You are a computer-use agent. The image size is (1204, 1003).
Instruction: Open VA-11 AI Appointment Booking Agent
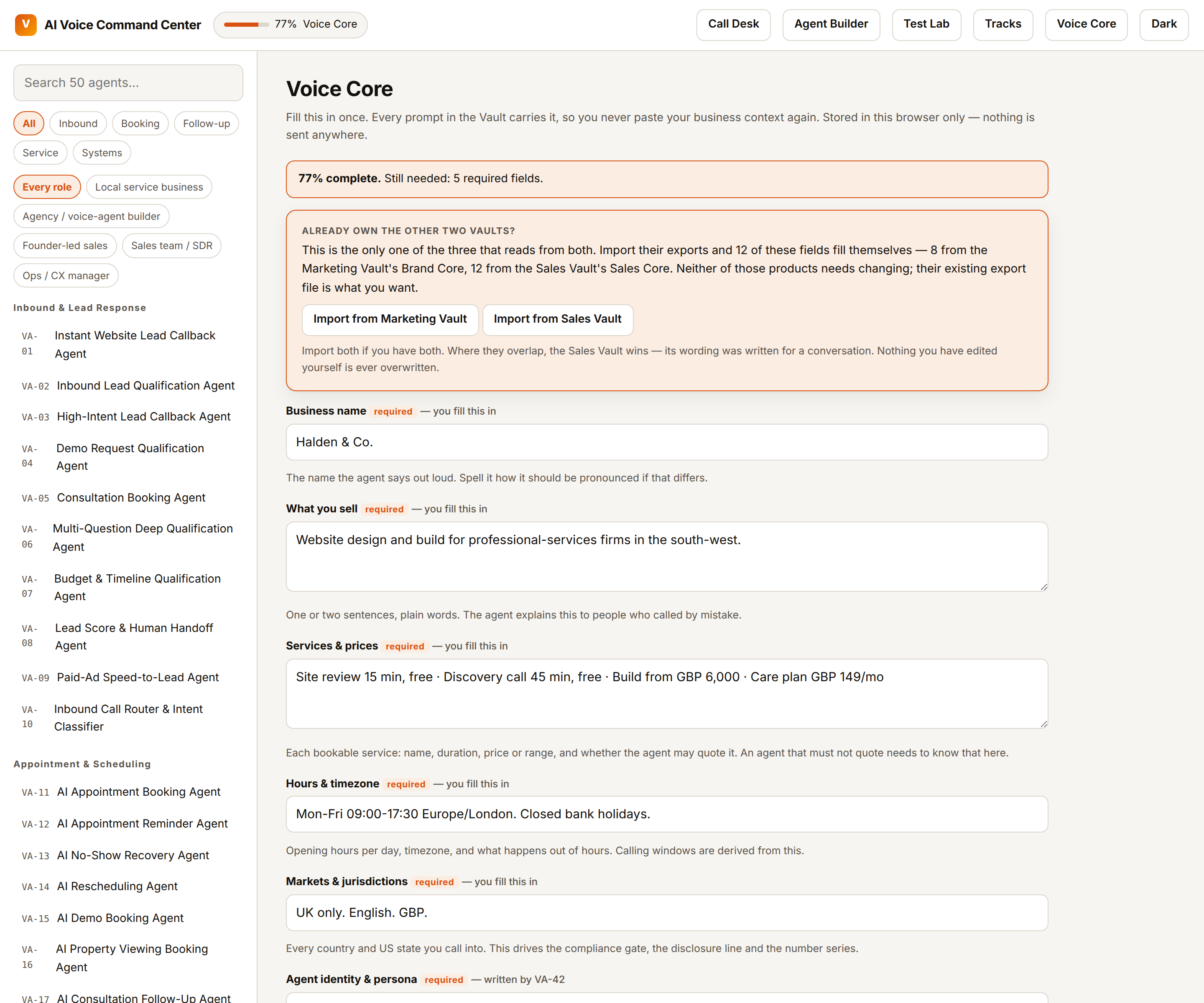pos(128,792)
